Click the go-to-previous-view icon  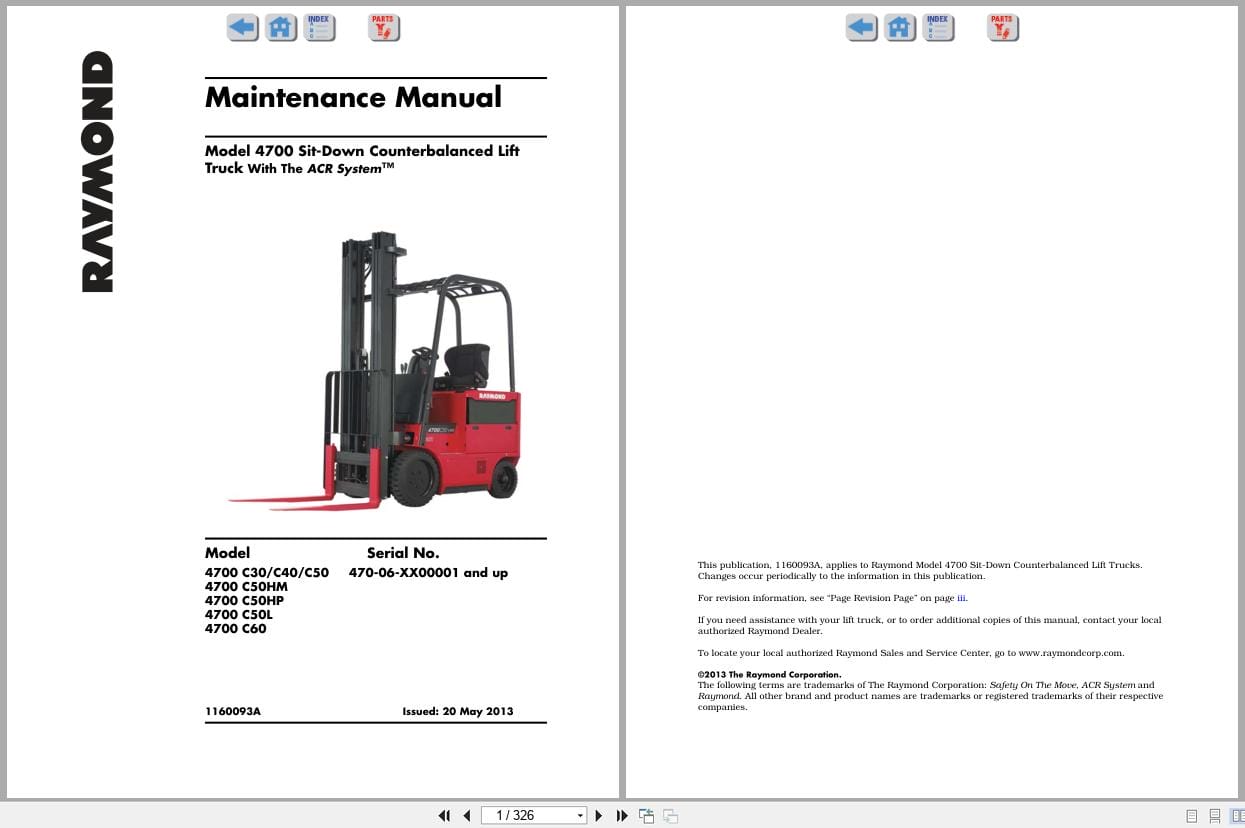click(647, 816)
